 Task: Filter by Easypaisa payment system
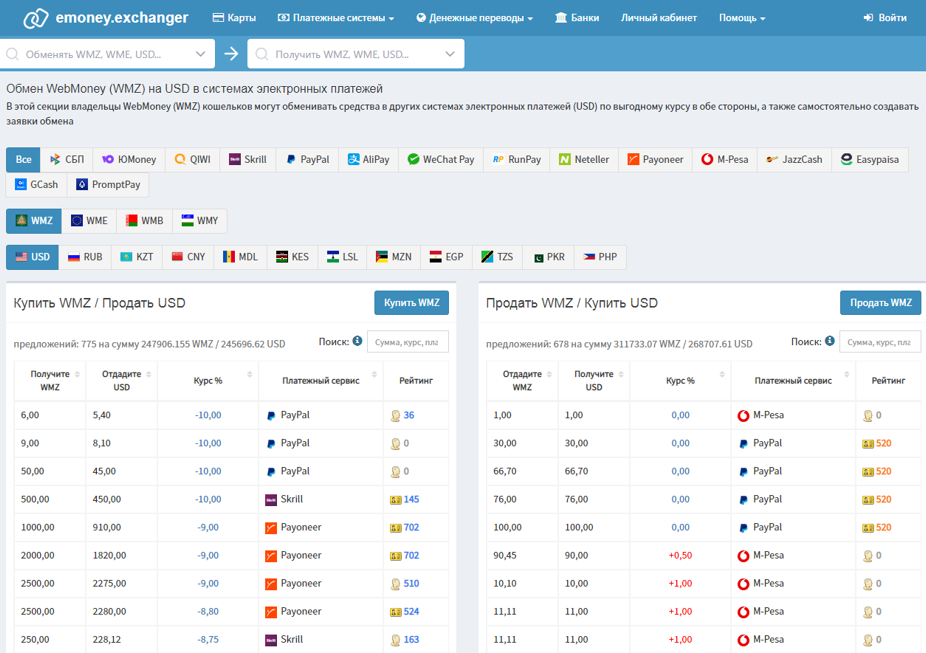tap(870, 159)
